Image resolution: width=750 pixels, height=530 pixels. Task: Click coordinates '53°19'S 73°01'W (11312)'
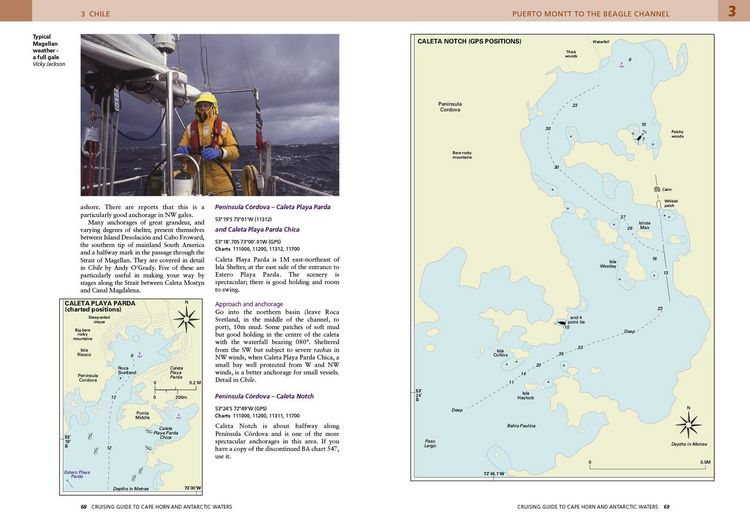[243, 219]
